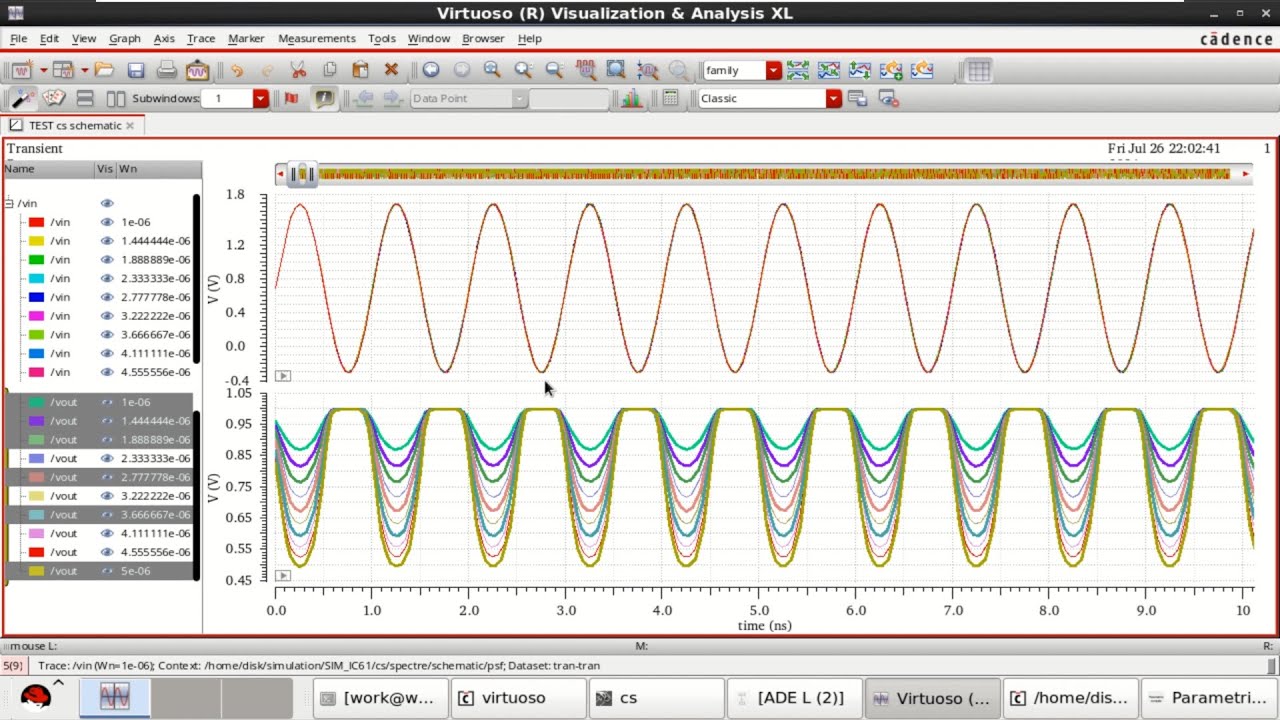Undo the last action with the undo arrow
1280x720 pixels.
236,70
